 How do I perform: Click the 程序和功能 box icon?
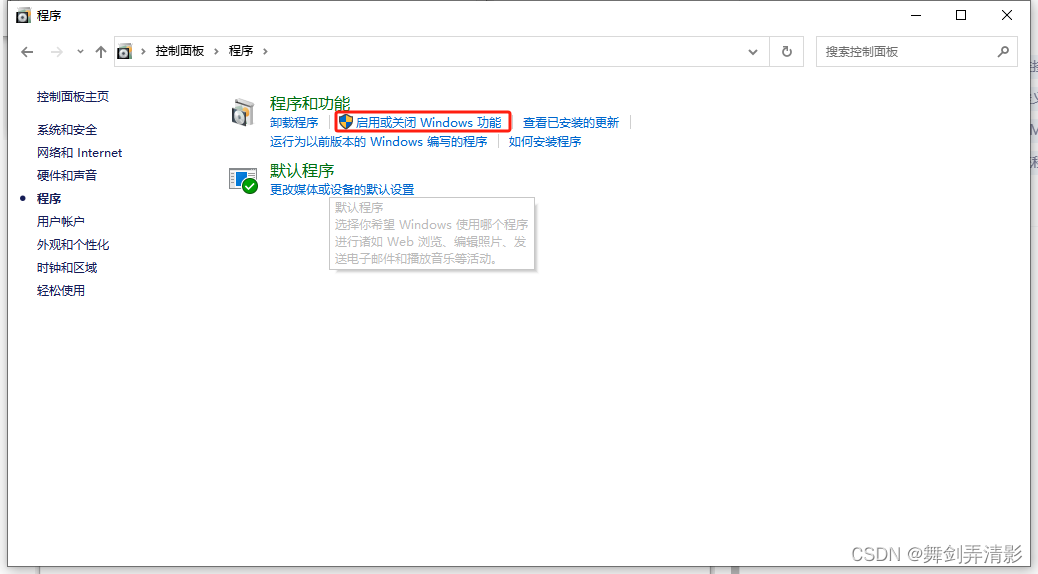(243, 113)
